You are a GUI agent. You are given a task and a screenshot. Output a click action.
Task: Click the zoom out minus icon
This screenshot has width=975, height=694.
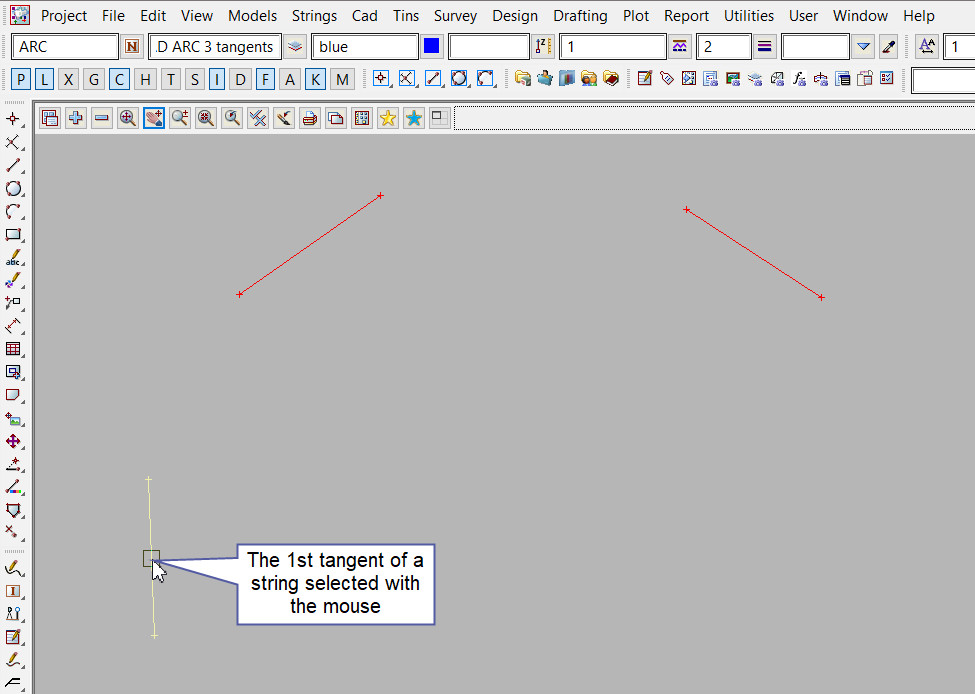pyautogui.click(x=102, y=118)
